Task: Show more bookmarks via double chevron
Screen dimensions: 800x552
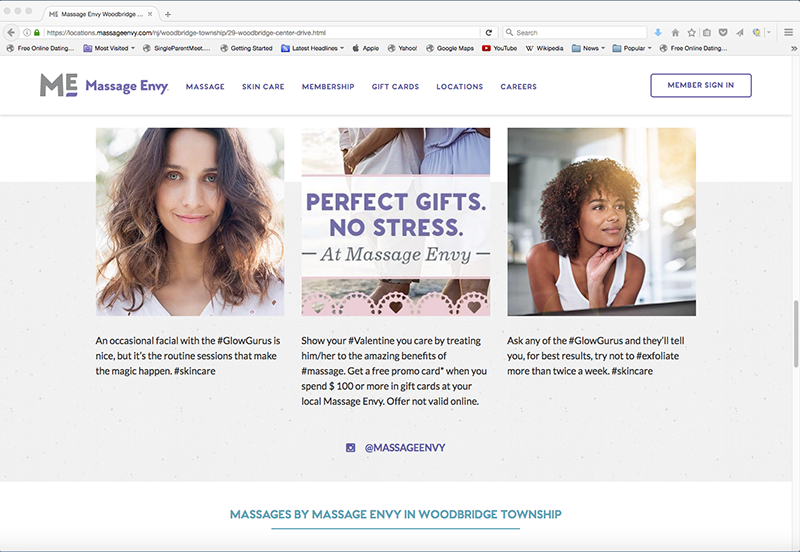Action: (x=793, y=48)
